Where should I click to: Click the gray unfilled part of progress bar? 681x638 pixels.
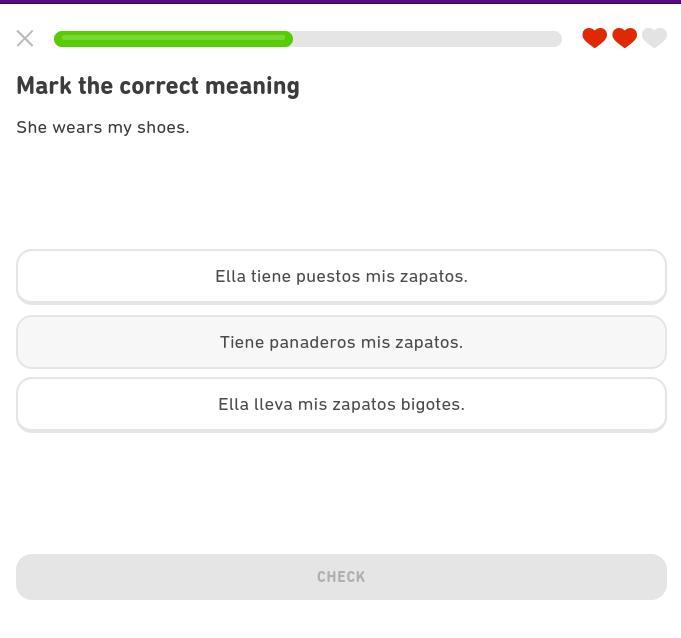pyautogui.click(x=427, y=39)
